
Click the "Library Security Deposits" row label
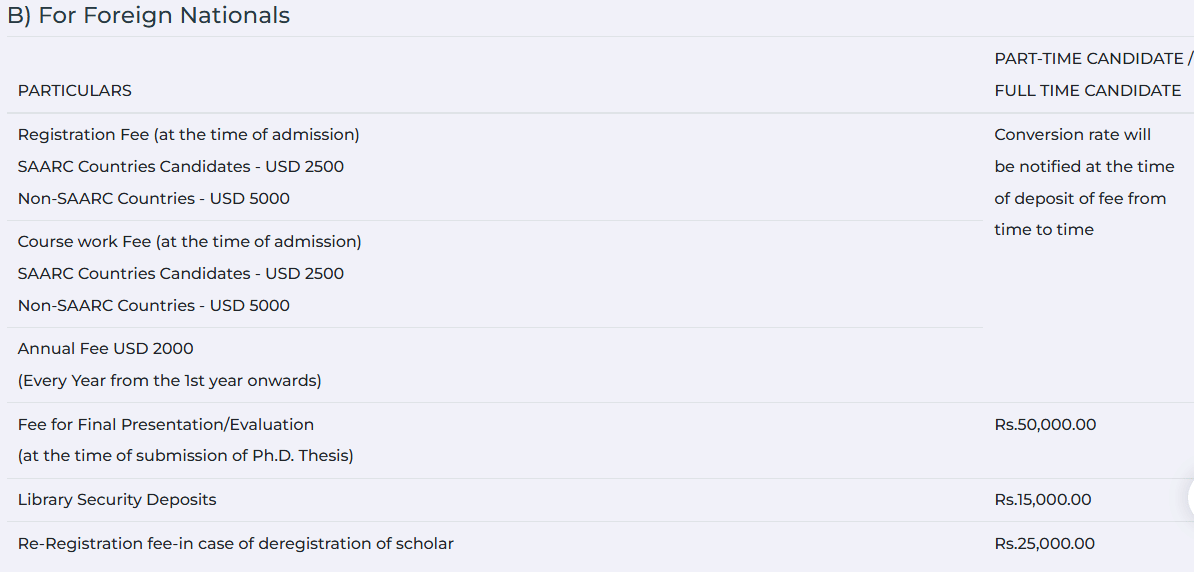coord(116,500)
